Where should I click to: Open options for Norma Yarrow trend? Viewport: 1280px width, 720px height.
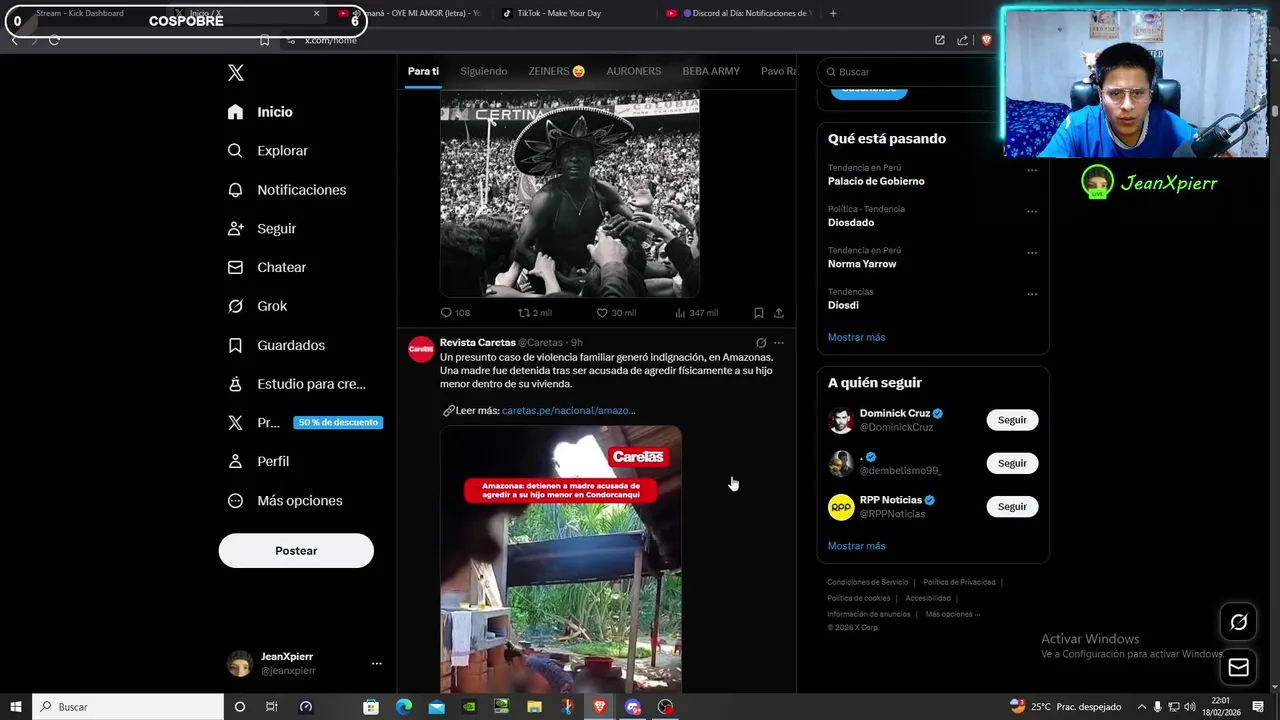coord(1032,252)
